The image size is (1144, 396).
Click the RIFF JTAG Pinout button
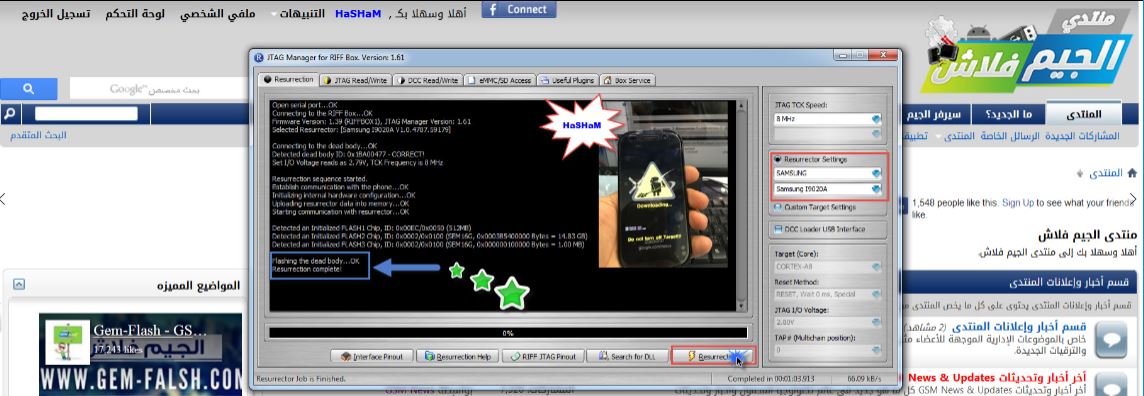[544, 357]
